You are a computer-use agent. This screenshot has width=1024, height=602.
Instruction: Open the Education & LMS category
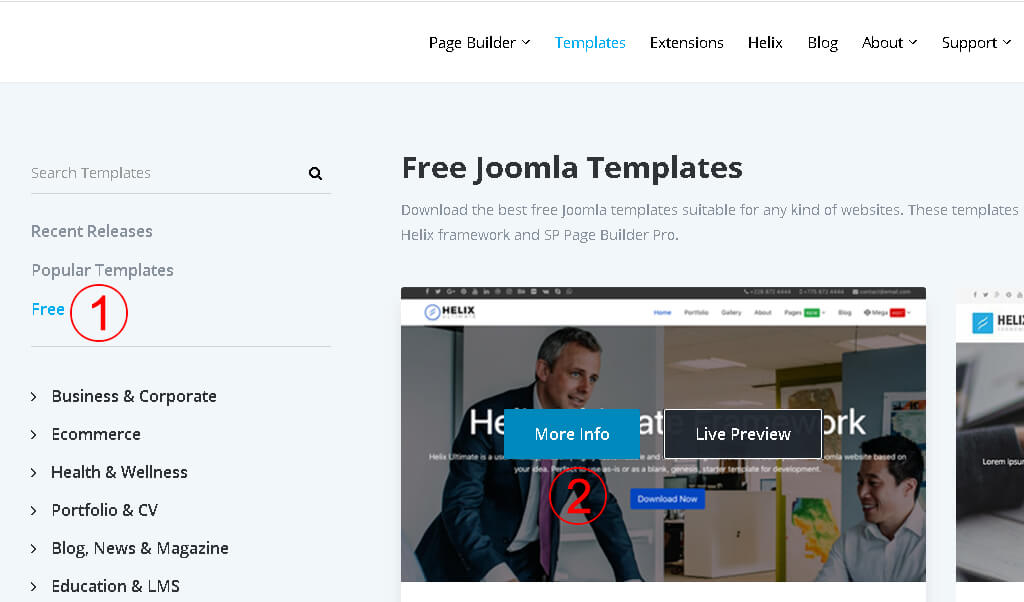coord(116,586)
